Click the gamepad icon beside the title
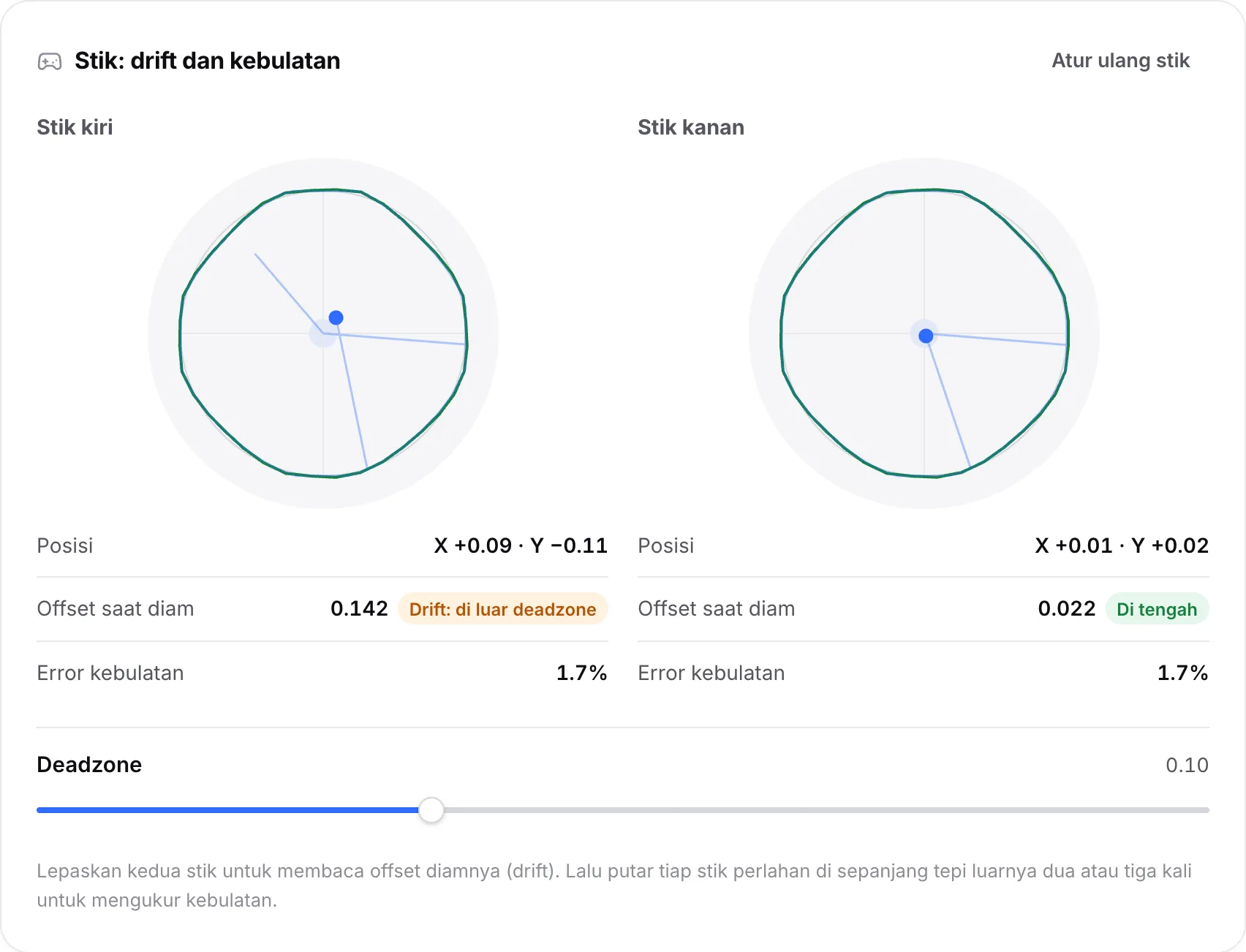The image size is (1246, 952). (x=50, y=61)
